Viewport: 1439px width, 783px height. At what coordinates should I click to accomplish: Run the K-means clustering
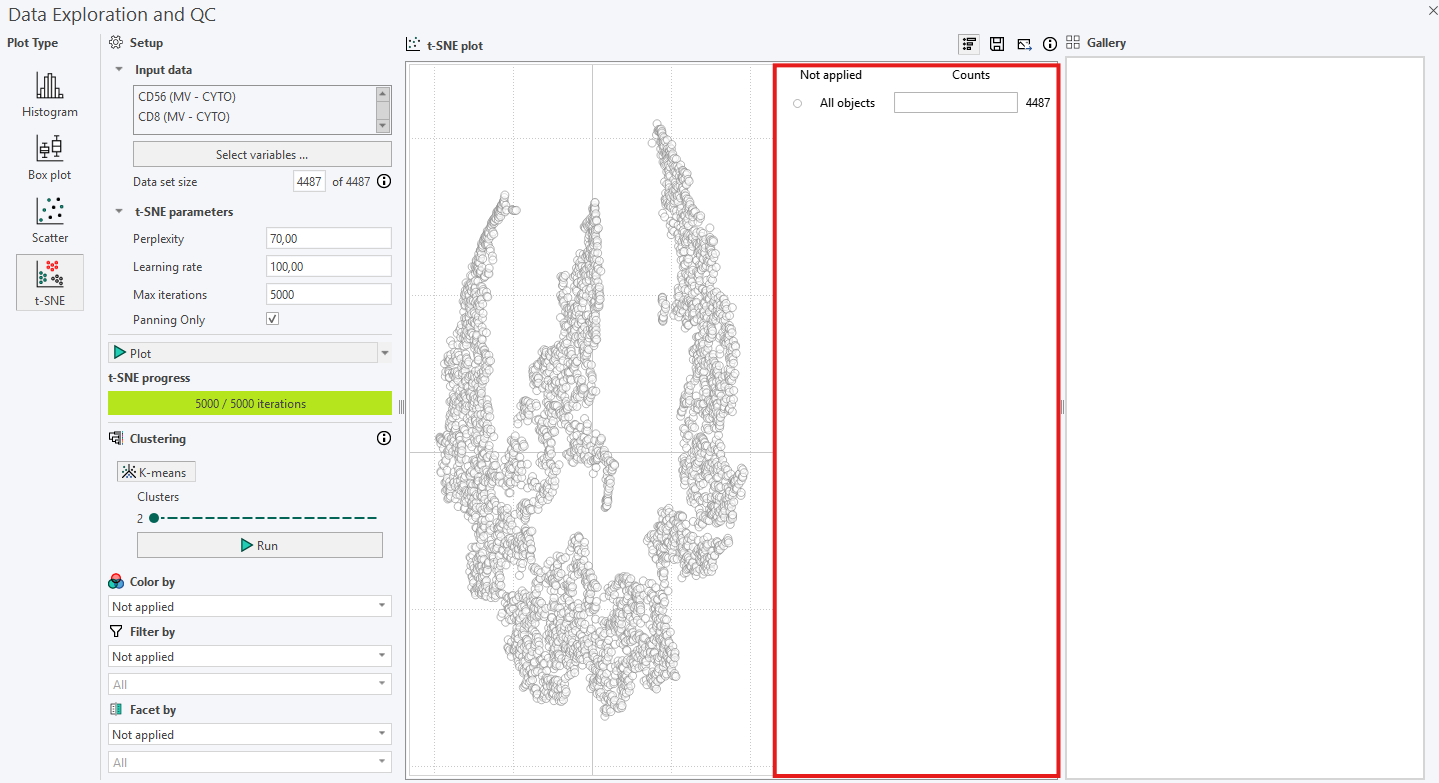[260, 545]
